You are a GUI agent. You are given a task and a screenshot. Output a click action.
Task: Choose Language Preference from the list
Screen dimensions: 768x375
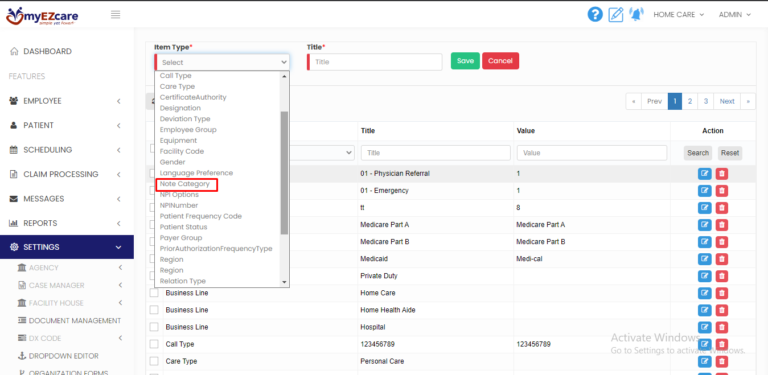(x=196, y=173)
